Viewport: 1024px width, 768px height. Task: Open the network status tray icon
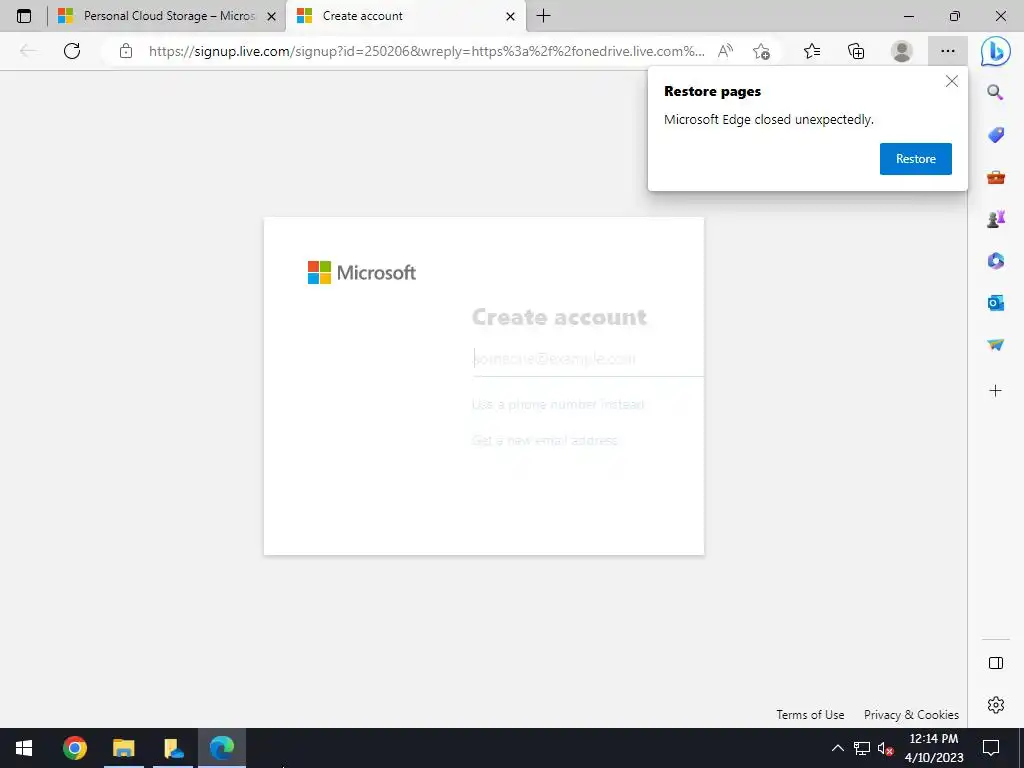[x=861, y=748]
